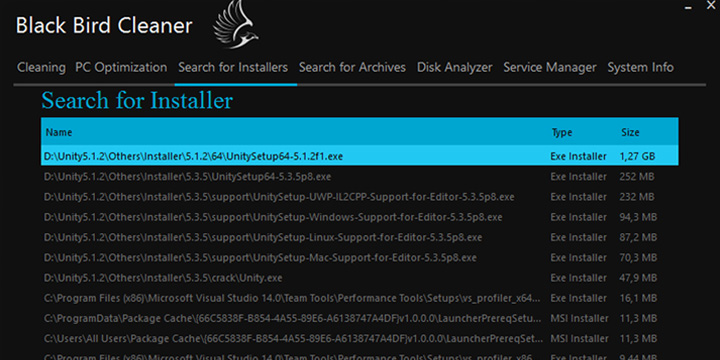Minimize the Black Bird Cleaner window
Screen dimensions: 720x360
(x=688, y=8)
